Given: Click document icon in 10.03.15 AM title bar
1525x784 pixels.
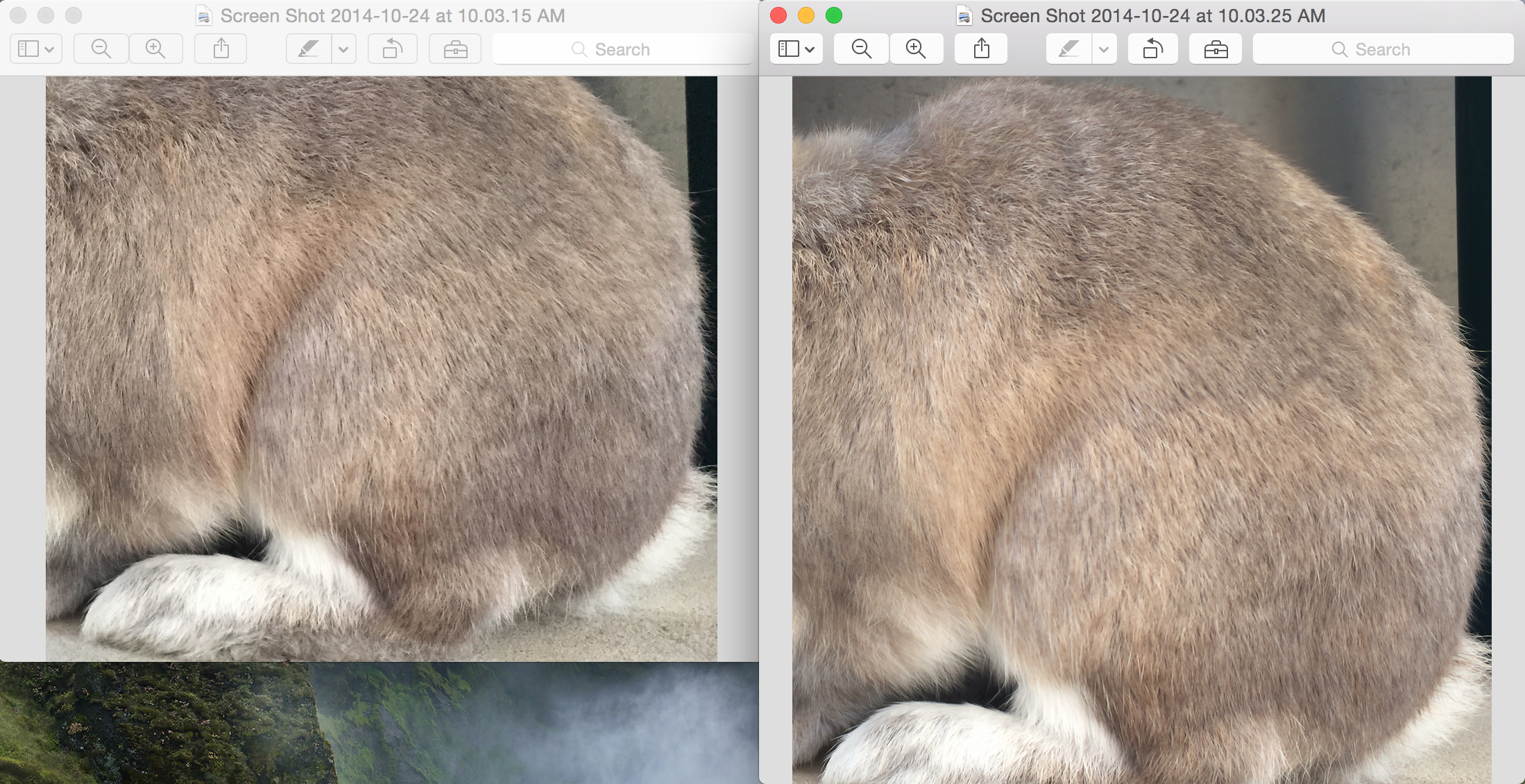Looking at the screenshot, I should pos(203,16).
